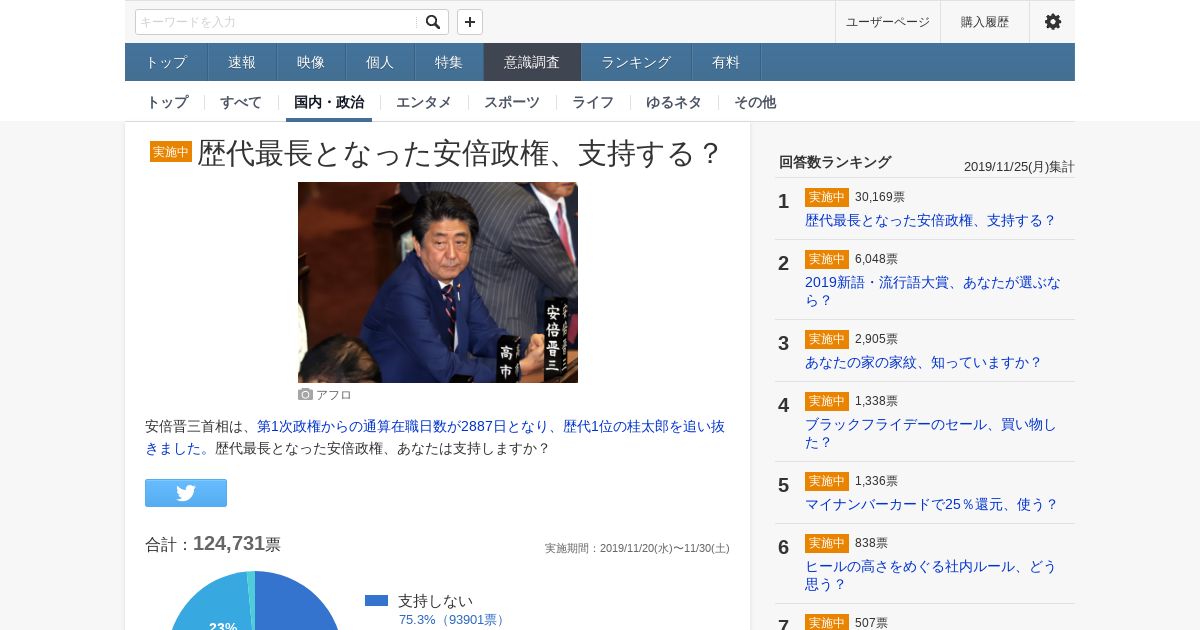Image resolution: width=1200 pixels, height=630 pixels.
Task: Open the 速報 nav tab
Action: (x=242, y=62)
